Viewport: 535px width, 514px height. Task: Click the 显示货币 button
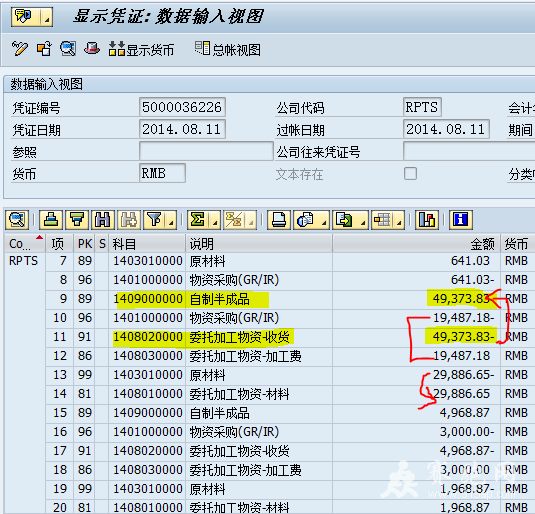click(x=141, y=49)
